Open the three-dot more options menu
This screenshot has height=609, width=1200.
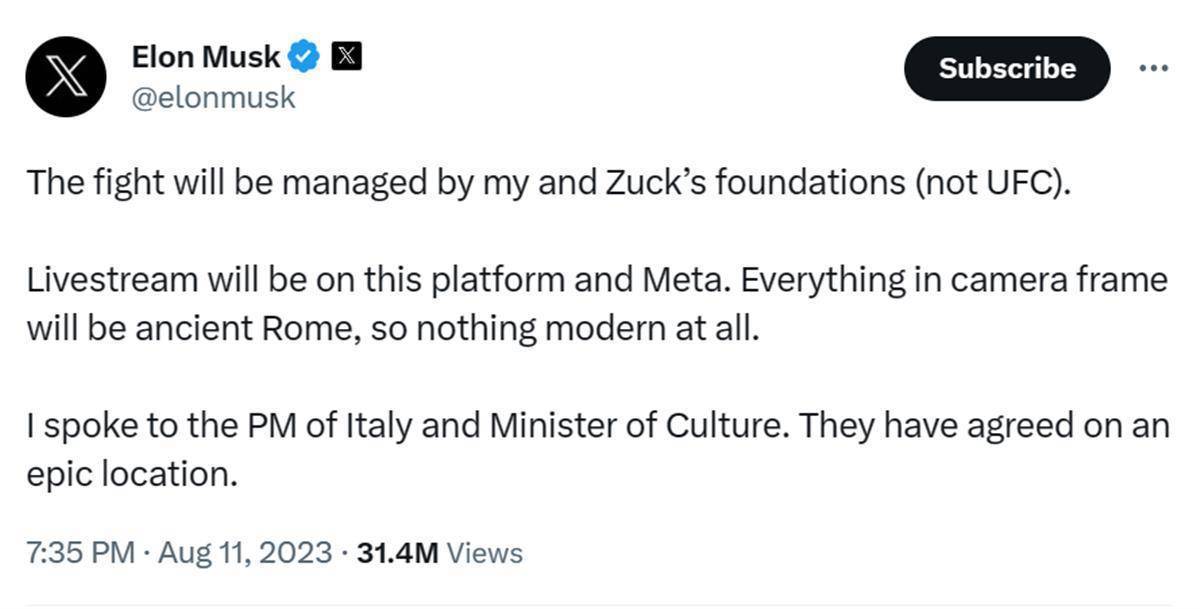[1154, 68]
